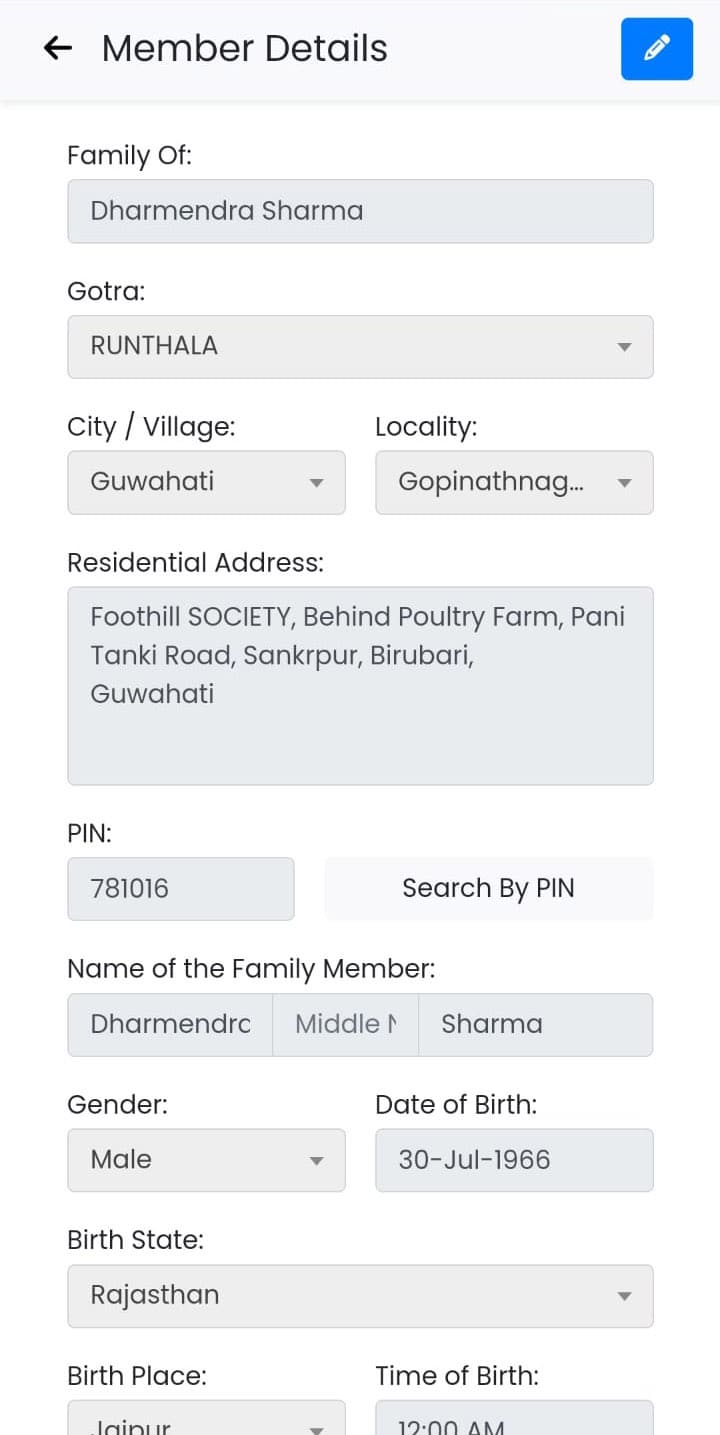Expand the Birth State Rajasthan dropdown

tap(360, 1296)
